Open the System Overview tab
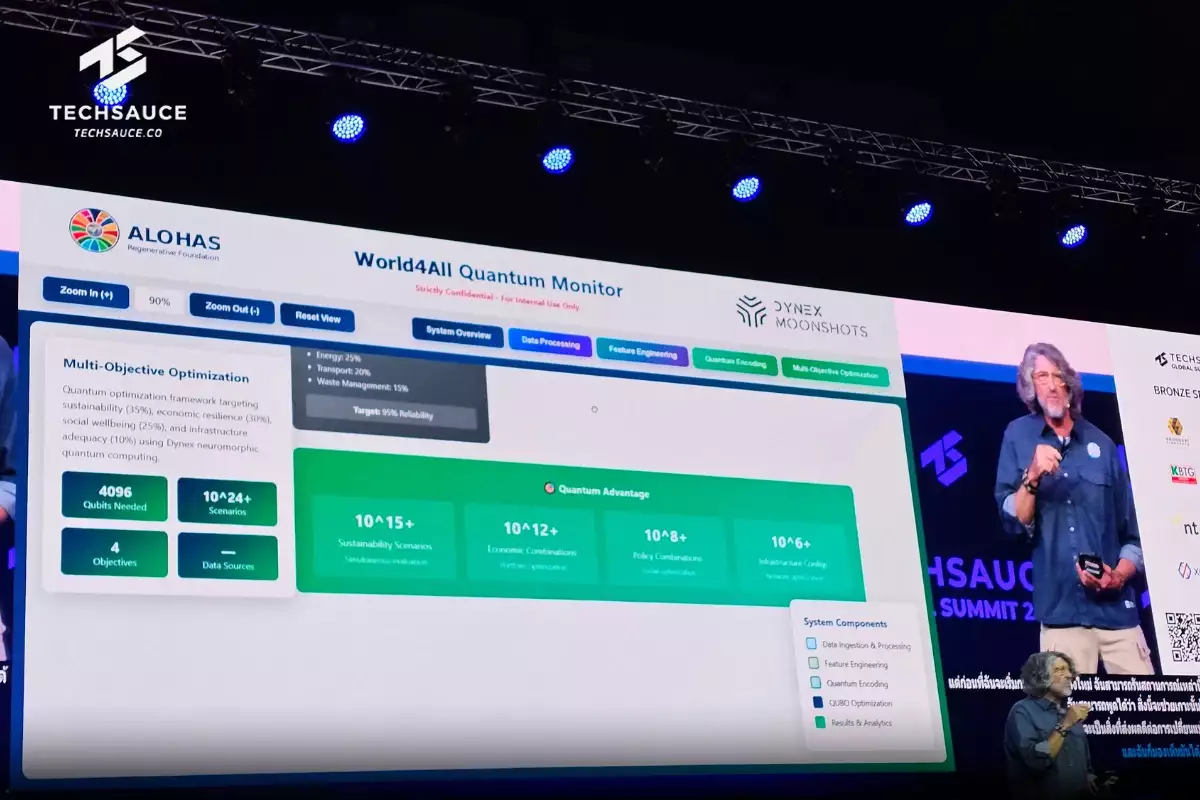 click(x=458, y=333)
